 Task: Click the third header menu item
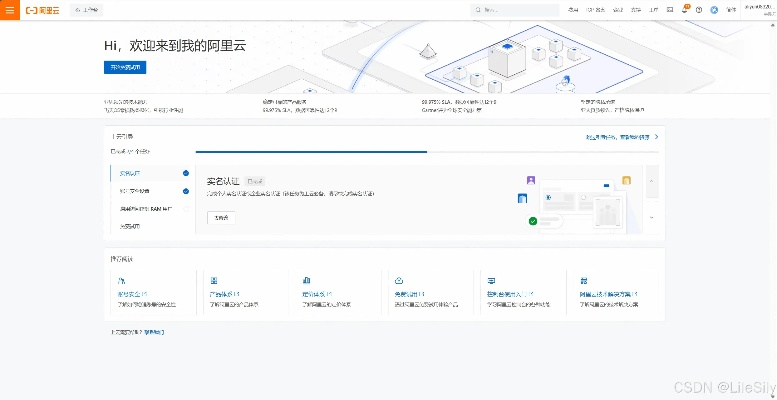pyautogui.click(x=617, y=10)
